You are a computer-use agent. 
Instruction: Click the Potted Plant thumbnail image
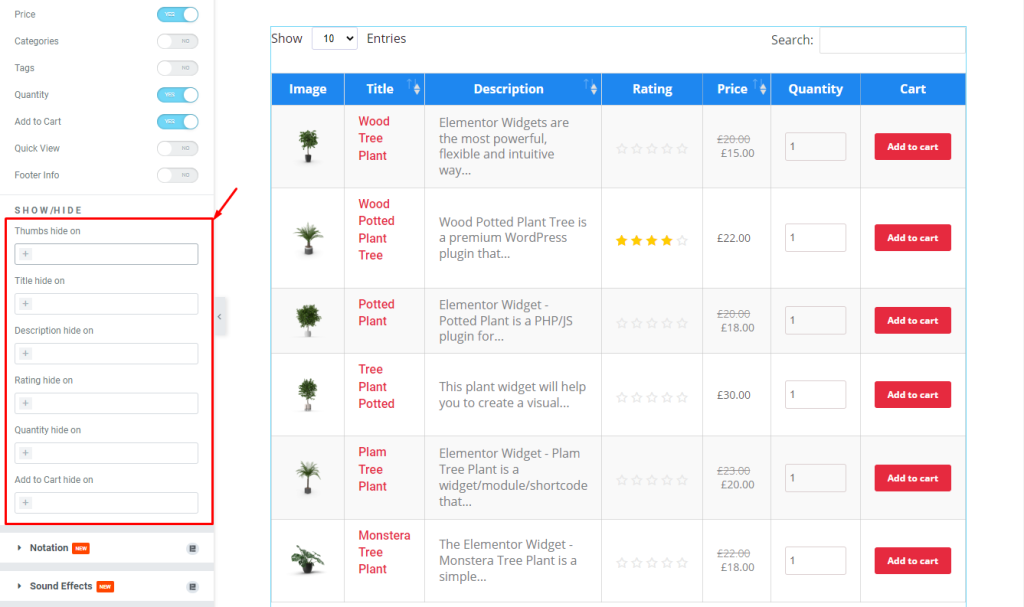click(x=308, y=320)
